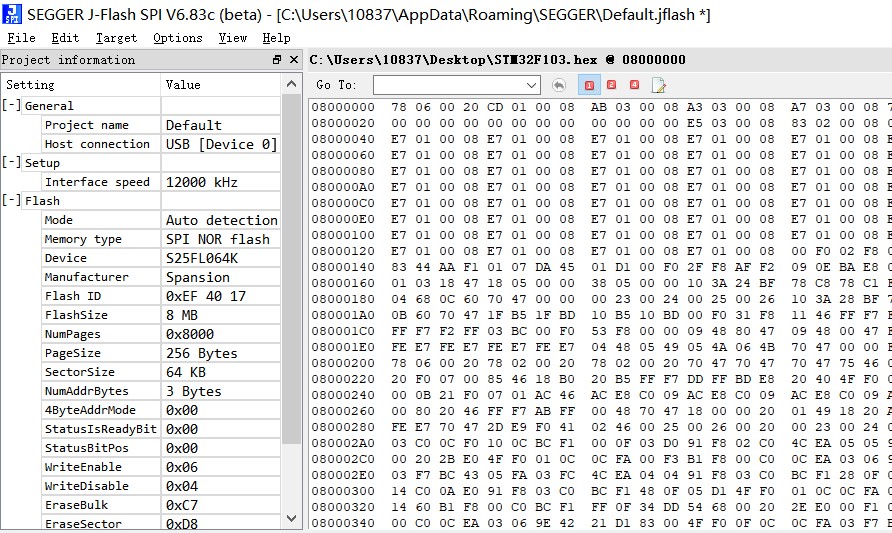Image resolution: width=892 pixels, height=533 pixels.
Task: Click the project panel scroll-down arrow
Action: (x=291, y=518)
